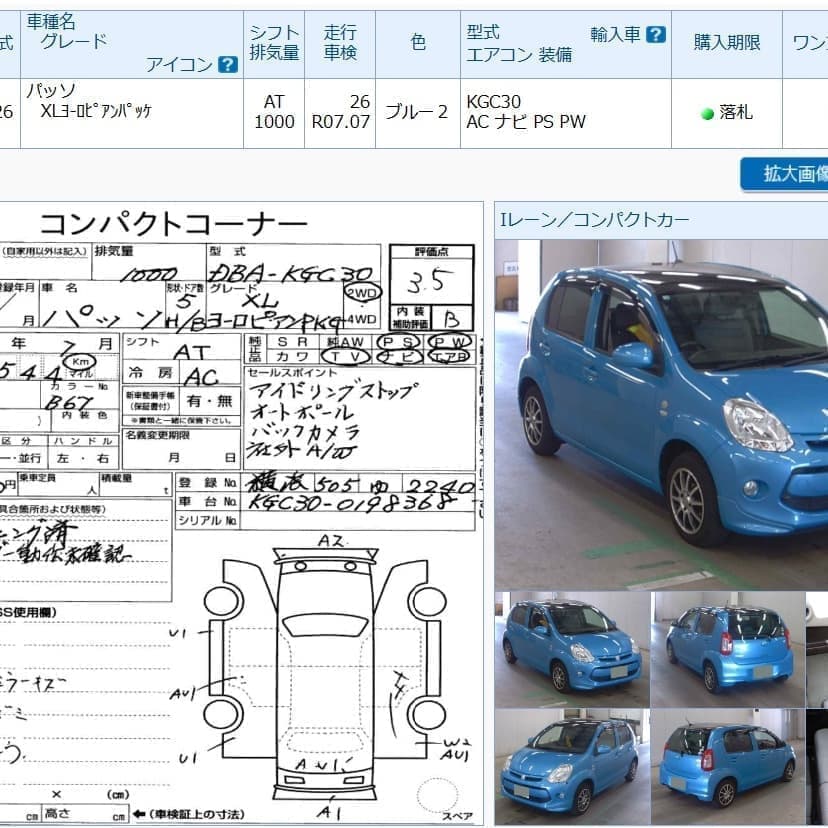828x828 pixels.
Task: Click the help icon beside アイコン
Action: click(x=228, y=65)
